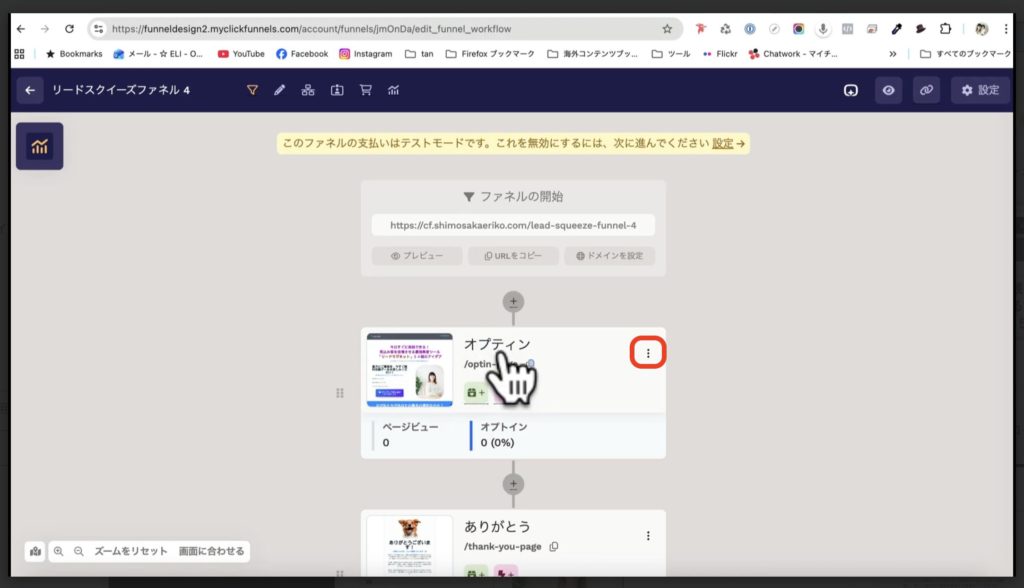
Task: Open the contacts icon in the funnel toolbar
Action: click(x=337, y=90)
